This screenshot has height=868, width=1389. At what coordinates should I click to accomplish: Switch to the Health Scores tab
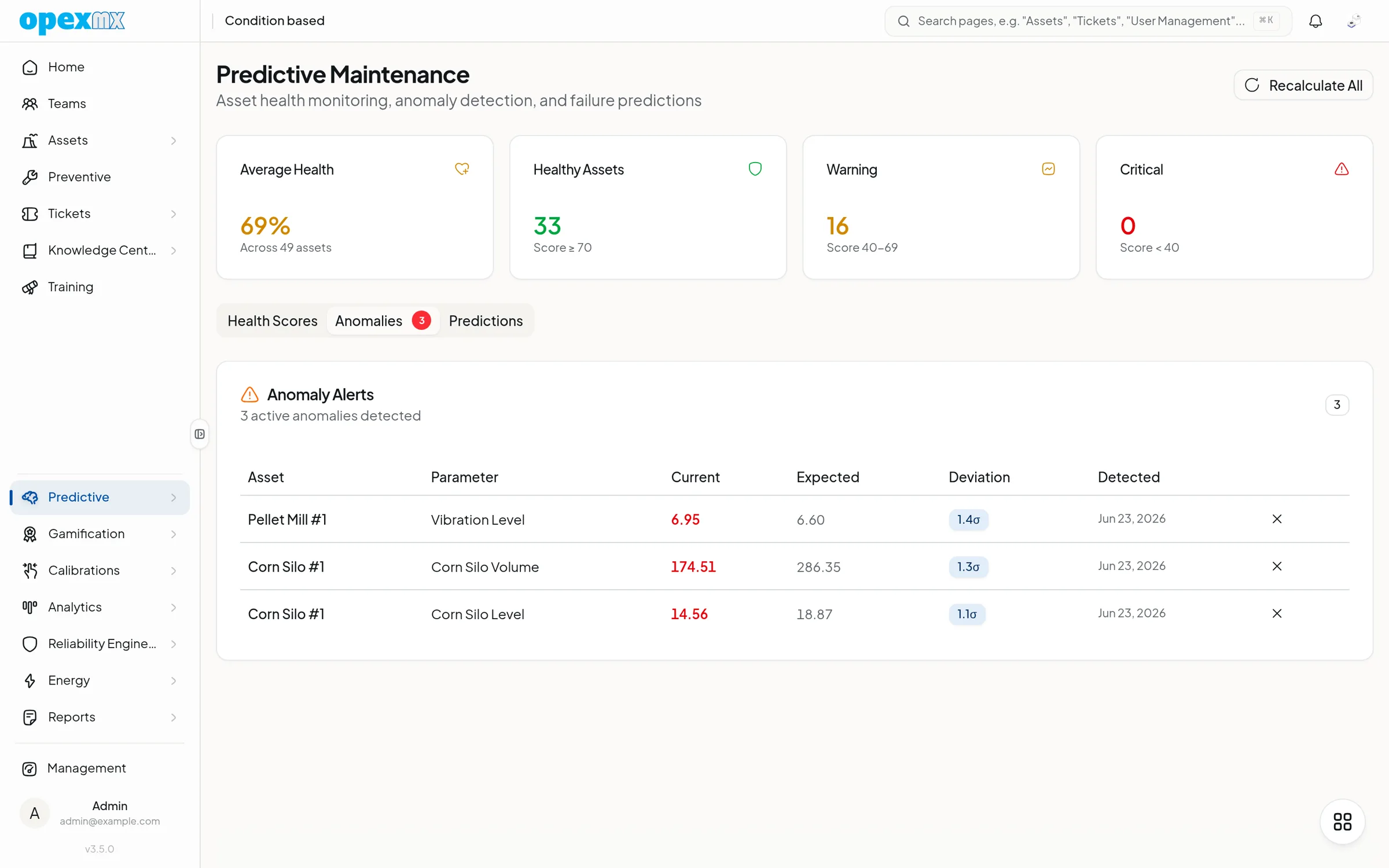click(273, 321)
